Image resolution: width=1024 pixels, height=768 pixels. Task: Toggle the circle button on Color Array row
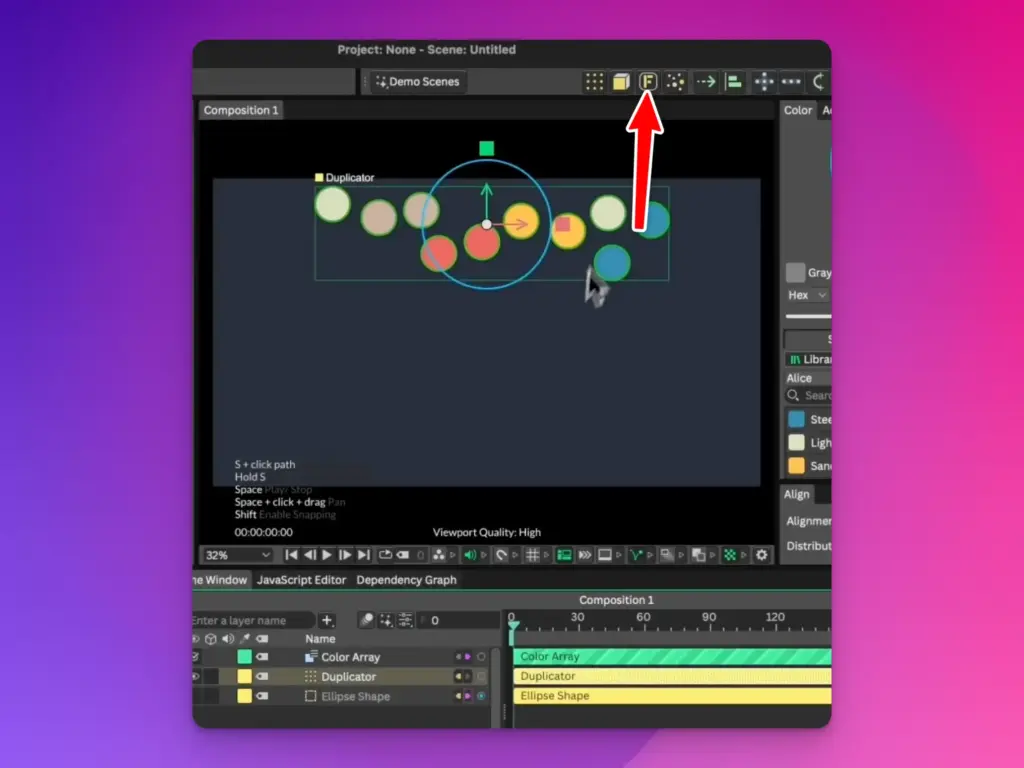tap(481, 657)
